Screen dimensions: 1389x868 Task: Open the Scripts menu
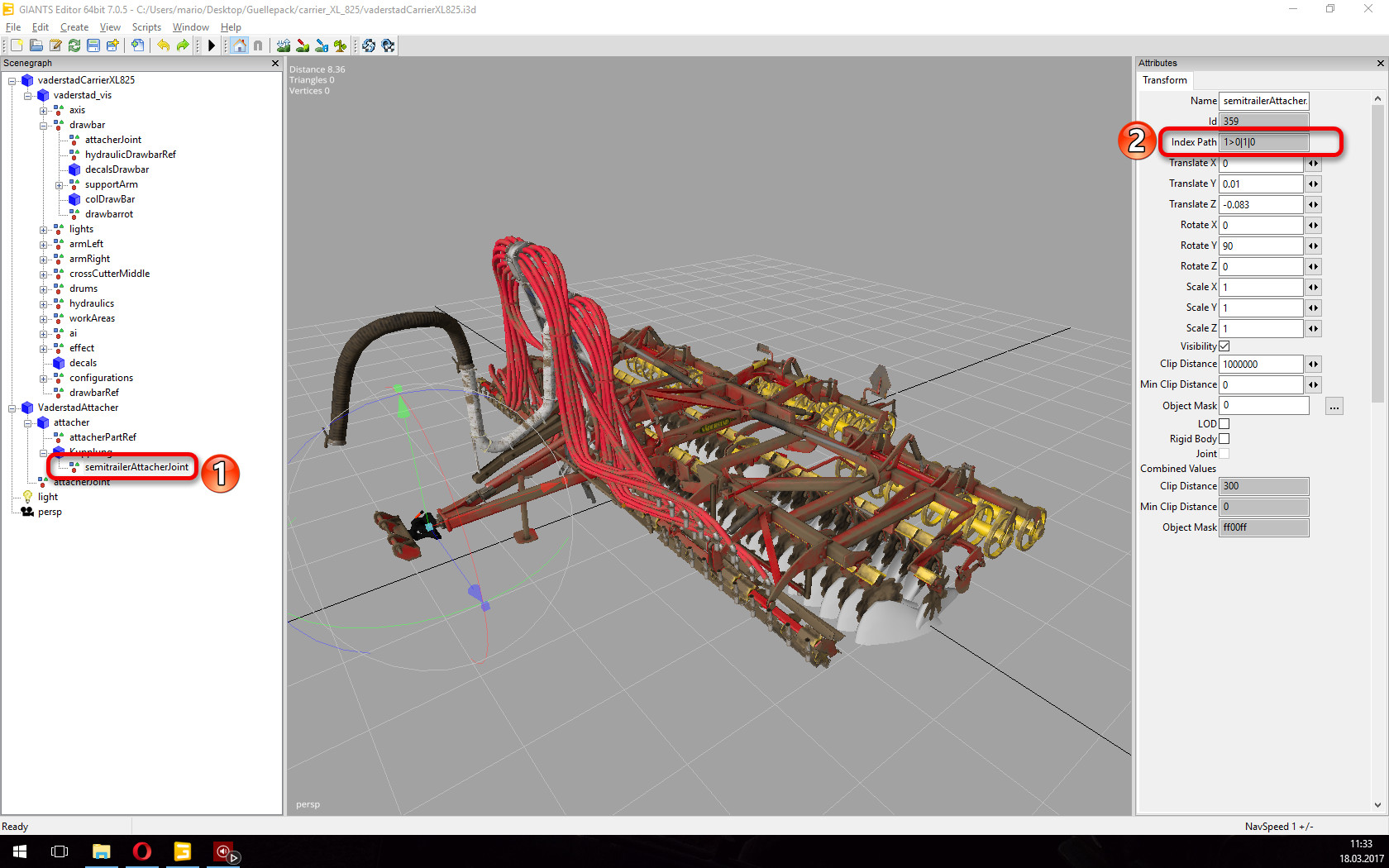(x=146, y=27)
